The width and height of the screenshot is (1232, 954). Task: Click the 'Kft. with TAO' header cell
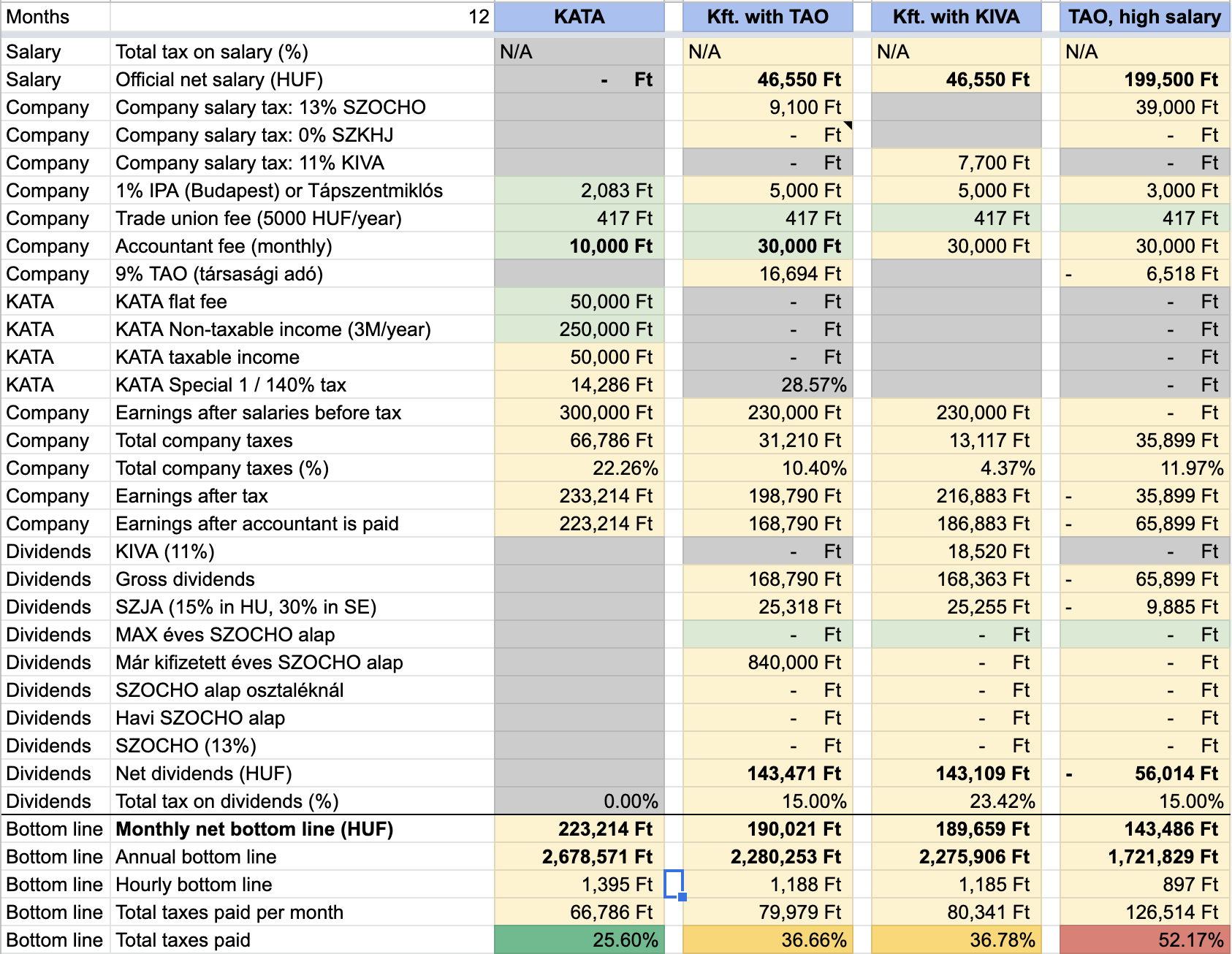click(x=767, y=17)
